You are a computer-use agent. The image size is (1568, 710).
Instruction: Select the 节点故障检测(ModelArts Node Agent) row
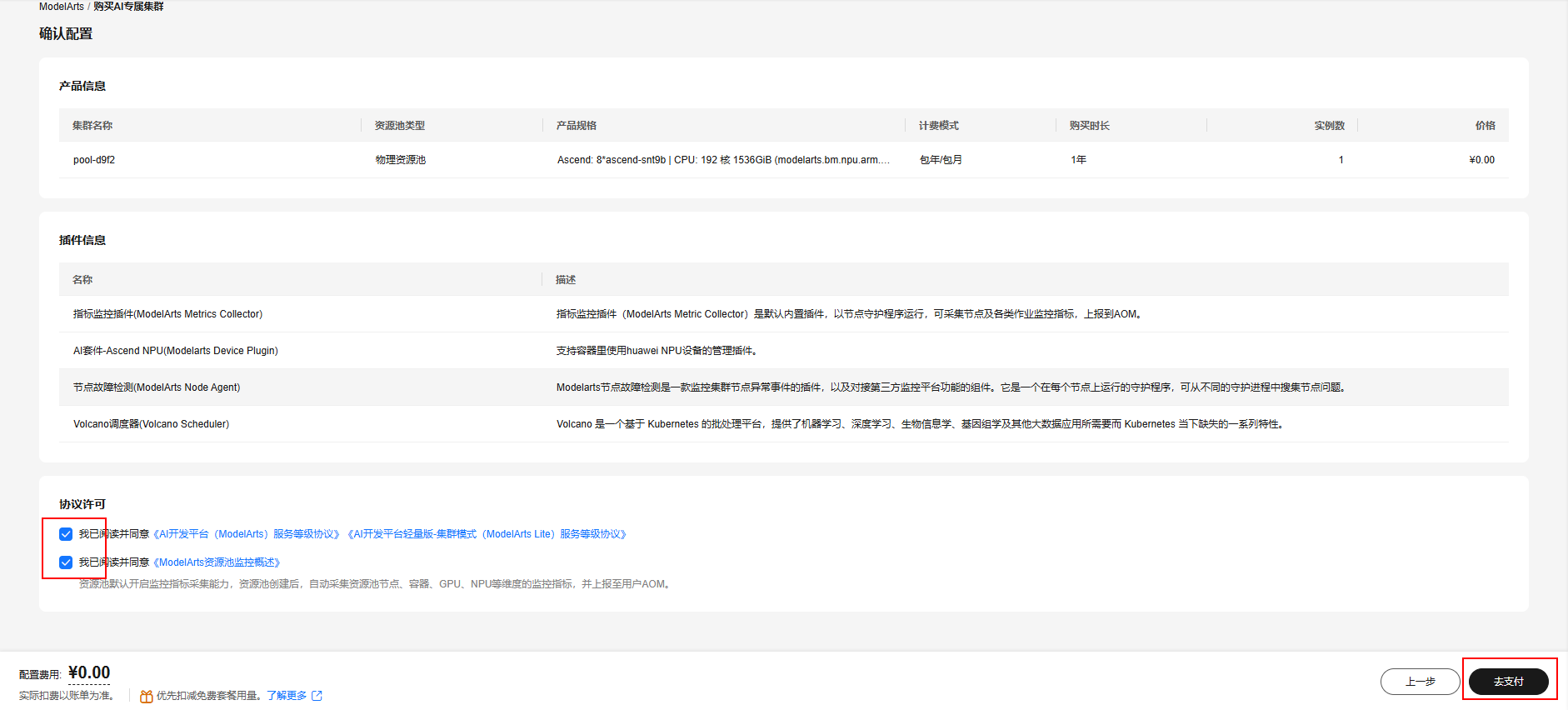[x=783, y=387]
